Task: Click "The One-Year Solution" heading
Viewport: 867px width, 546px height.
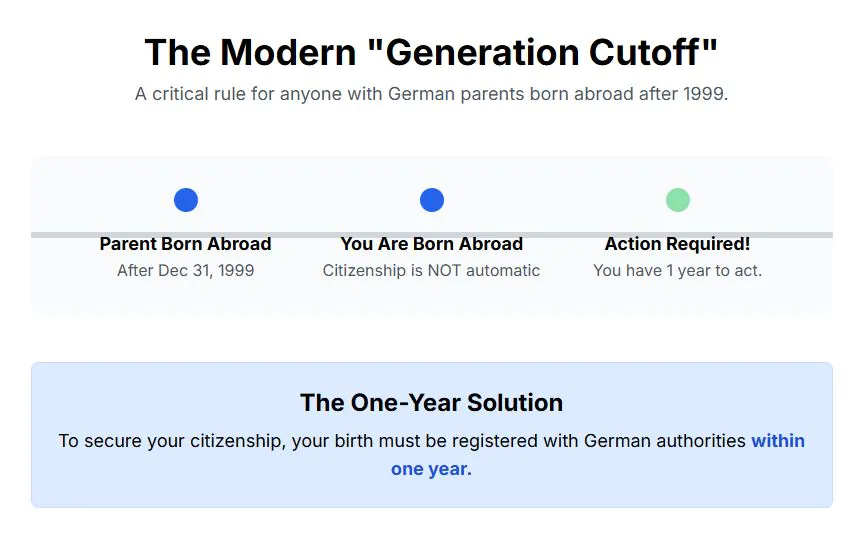Action: [432, 403]
